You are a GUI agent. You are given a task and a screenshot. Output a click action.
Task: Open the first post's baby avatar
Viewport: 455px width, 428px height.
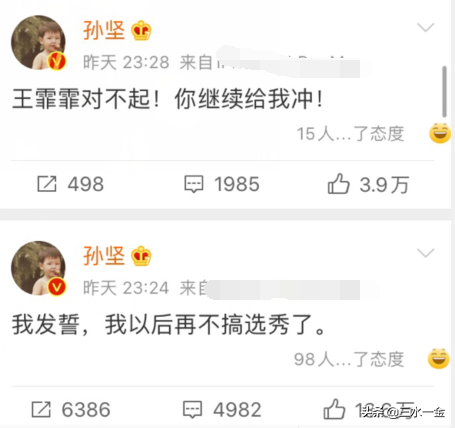(x=38, y=42)
